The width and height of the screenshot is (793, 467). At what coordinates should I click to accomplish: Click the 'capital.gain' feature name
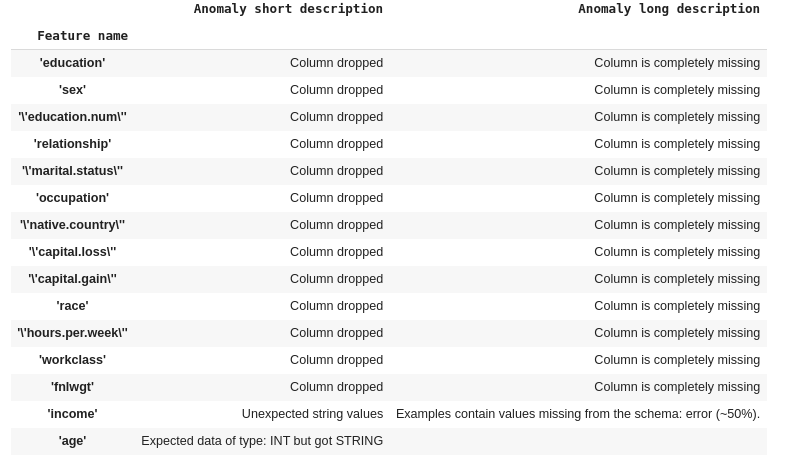72,279
